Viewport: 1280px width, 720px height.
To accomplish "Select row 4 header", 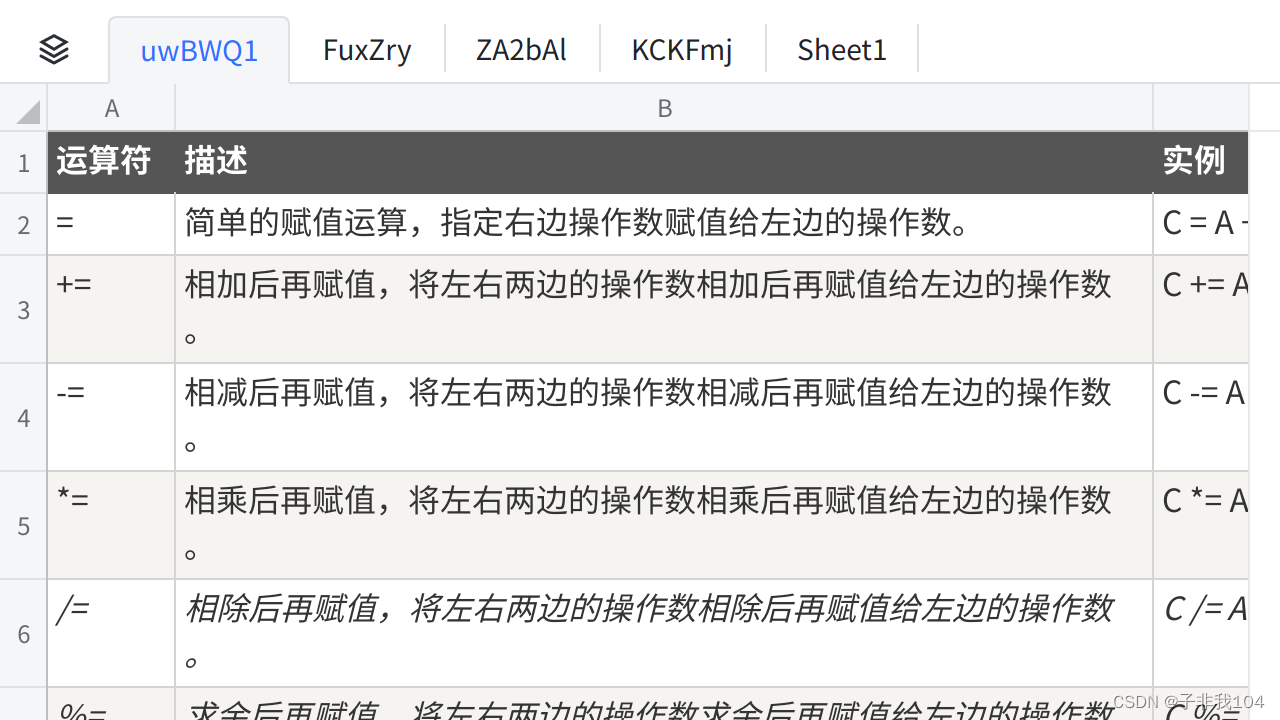I will pyautogui.click(x=24, y=417).
